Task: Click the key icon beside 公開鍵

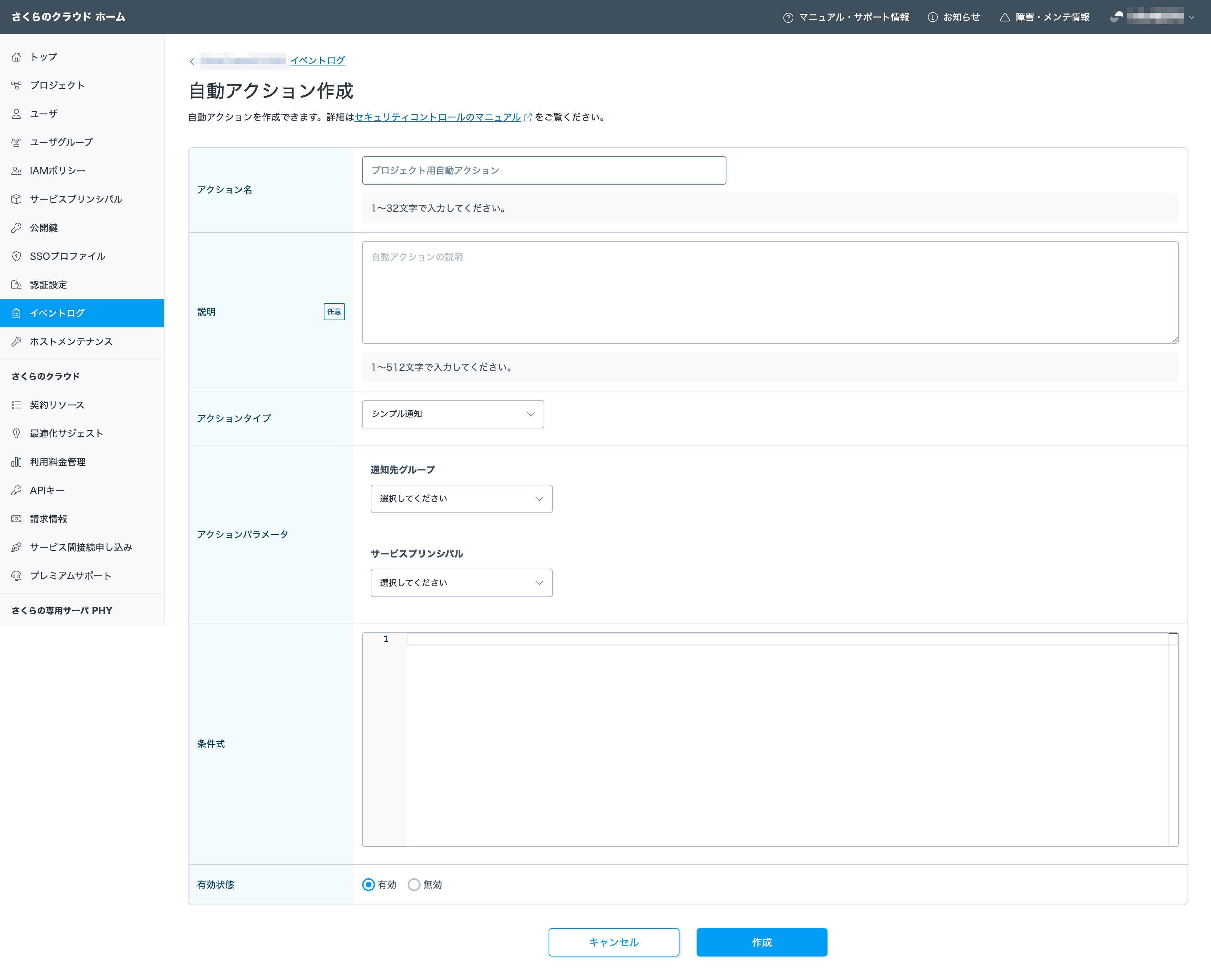Action: [16, 227]
